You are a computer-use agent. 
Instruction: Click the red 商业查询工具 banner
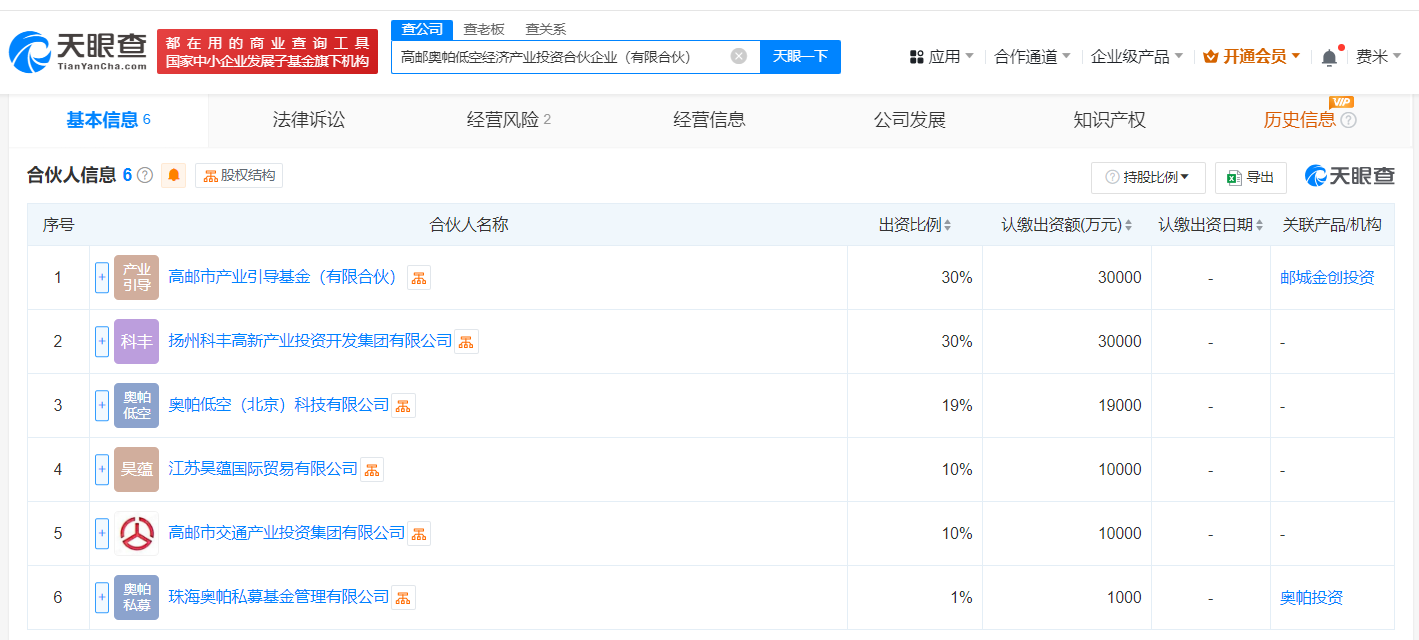268,51
